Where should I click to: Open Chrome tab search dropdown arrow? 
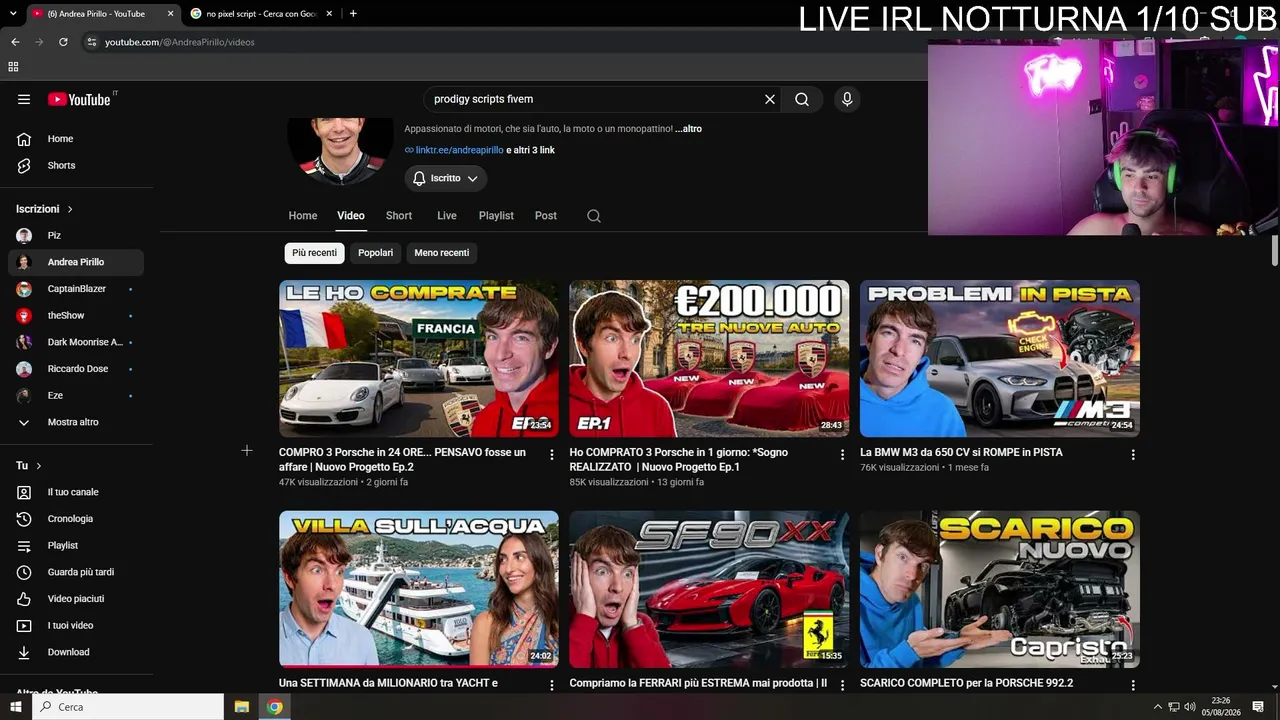coord(13,13)
